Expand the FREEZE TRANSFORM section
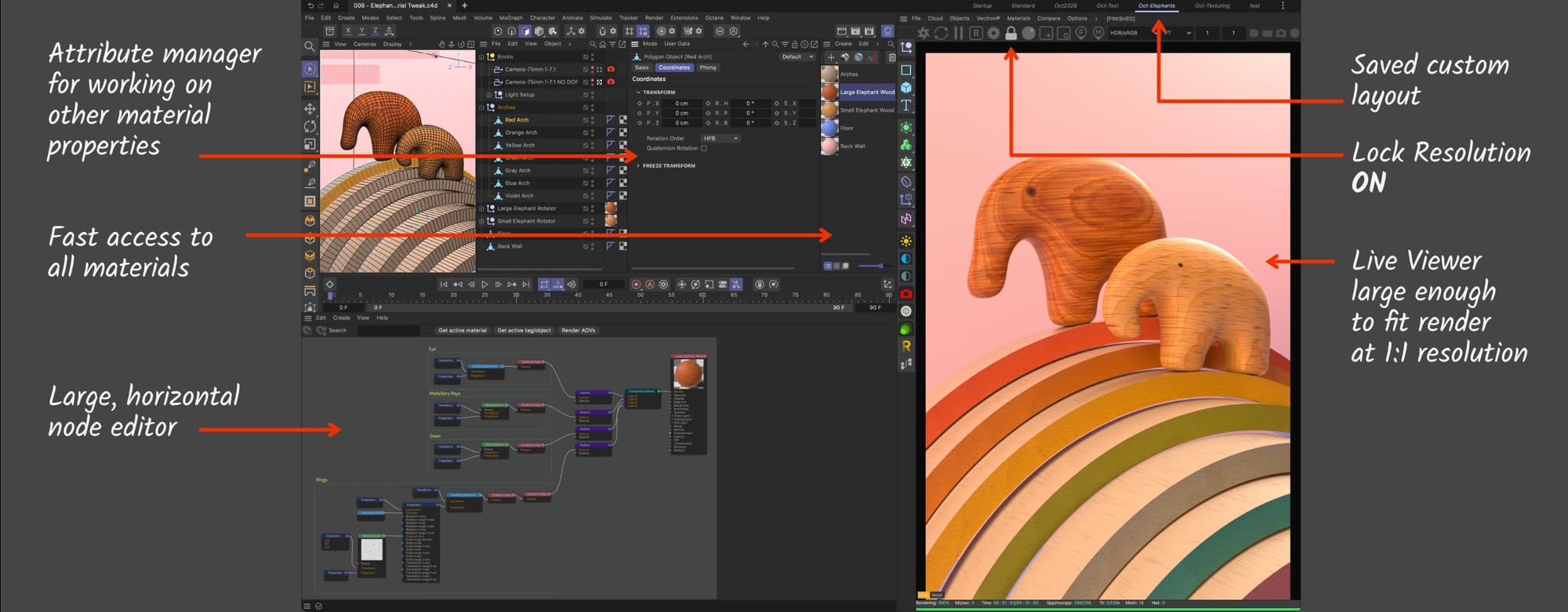This screenshot has height=612, width=1568. click(x=638, y=166)
